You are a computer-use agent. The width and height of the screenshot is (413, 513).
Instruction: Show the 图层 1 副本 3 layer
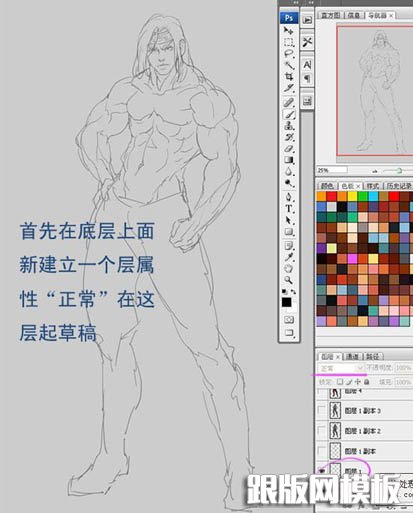(321, 410)
